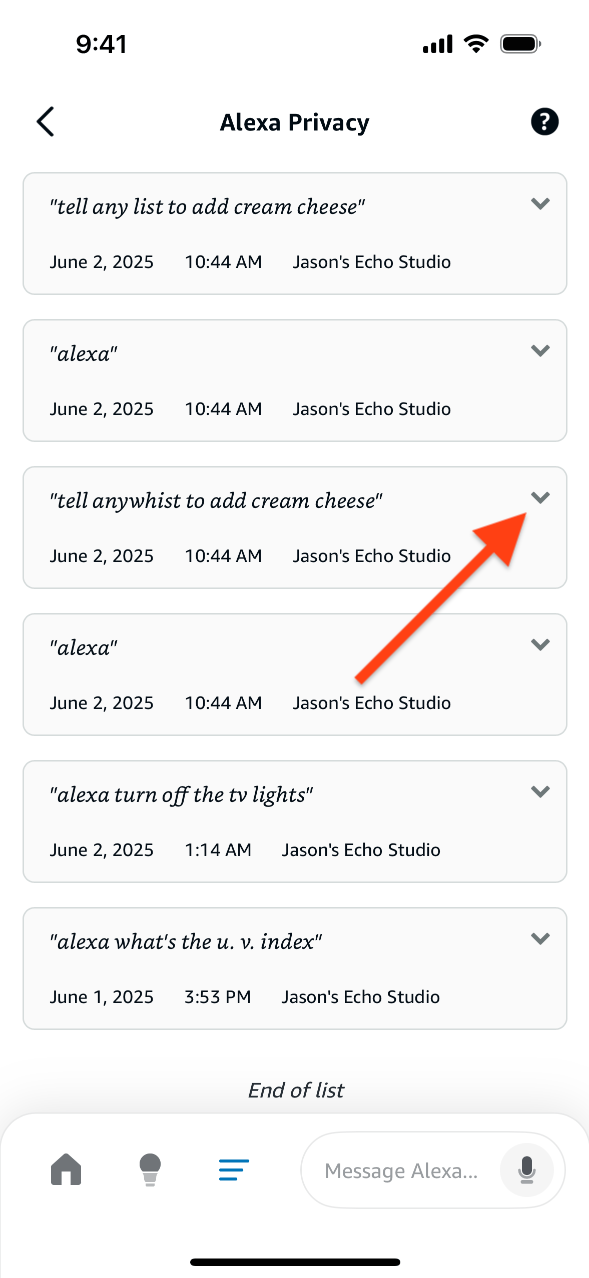Expand the second "alexa" recording chevron
Screen dimensions: 589x1278
pyautogui.click(x=540, y=645)
